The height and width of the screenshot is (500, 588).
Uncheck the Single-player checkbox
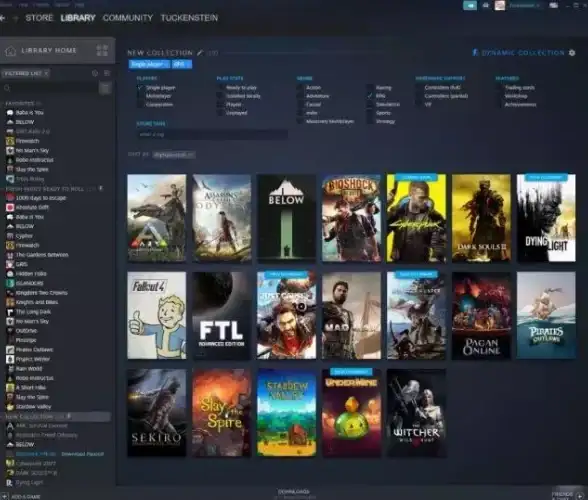tap(140, 88)
